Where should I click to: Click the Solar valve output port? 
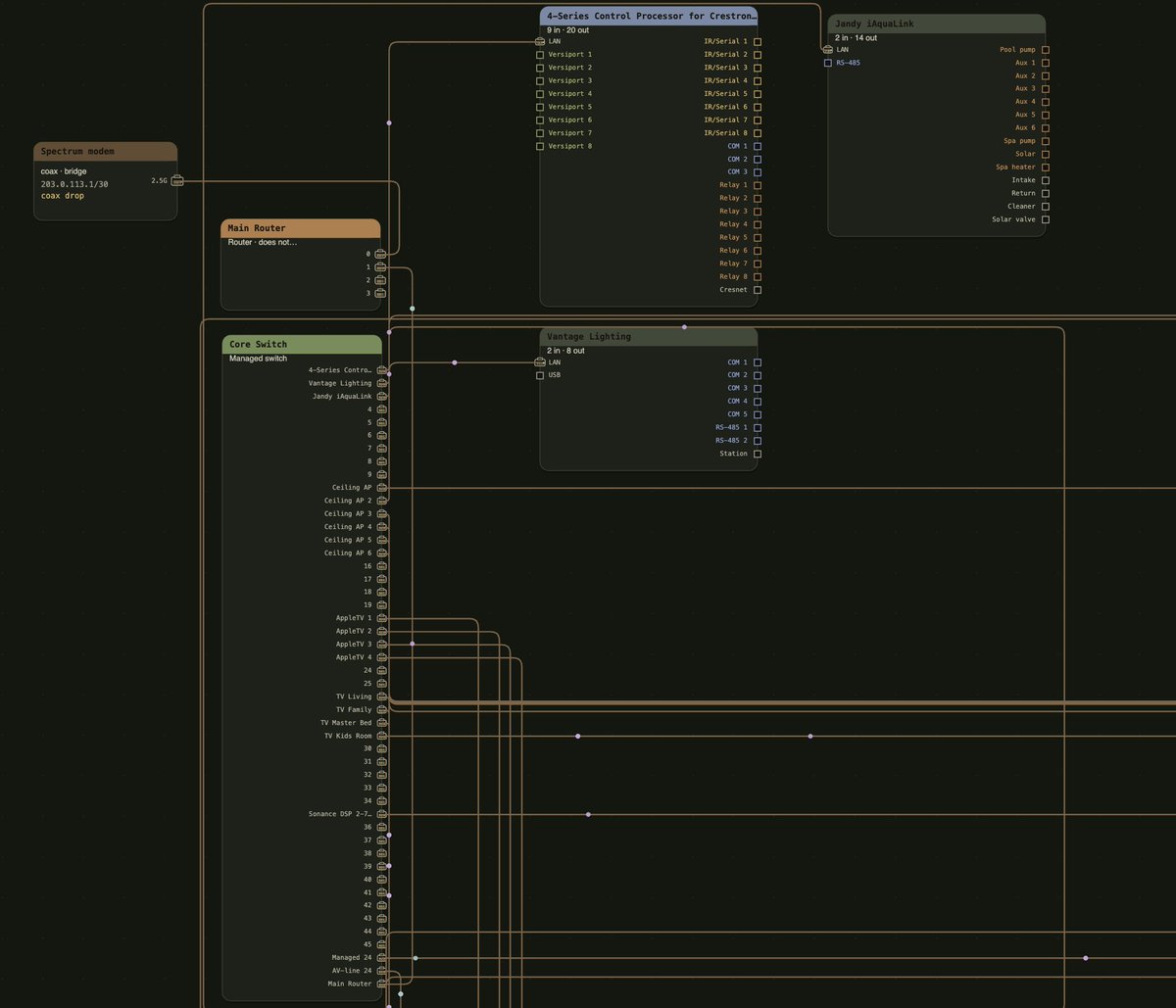click(x=1046, y=219)
